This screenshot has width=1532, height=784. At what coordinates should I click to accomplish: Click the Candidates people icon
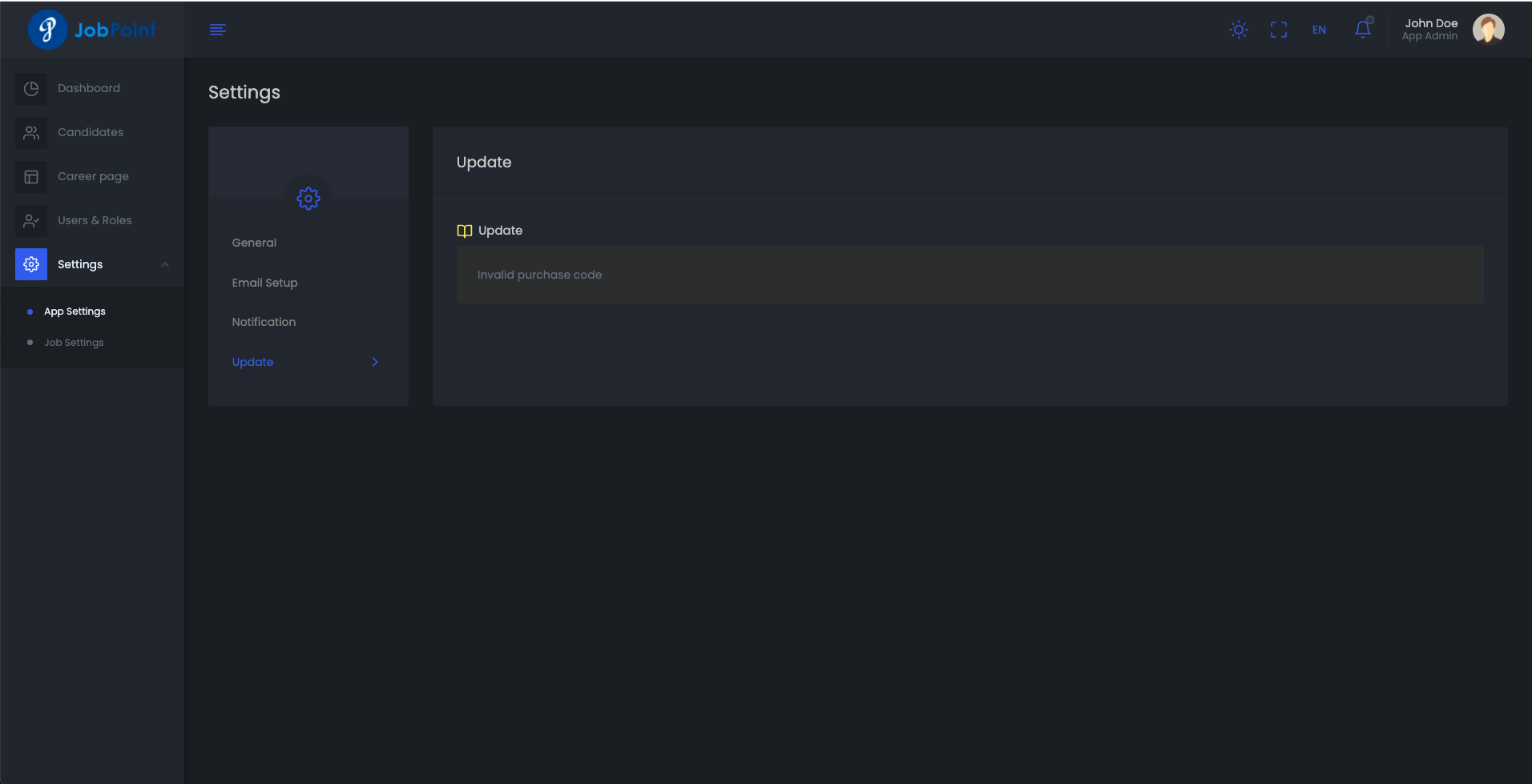point(31,132)
